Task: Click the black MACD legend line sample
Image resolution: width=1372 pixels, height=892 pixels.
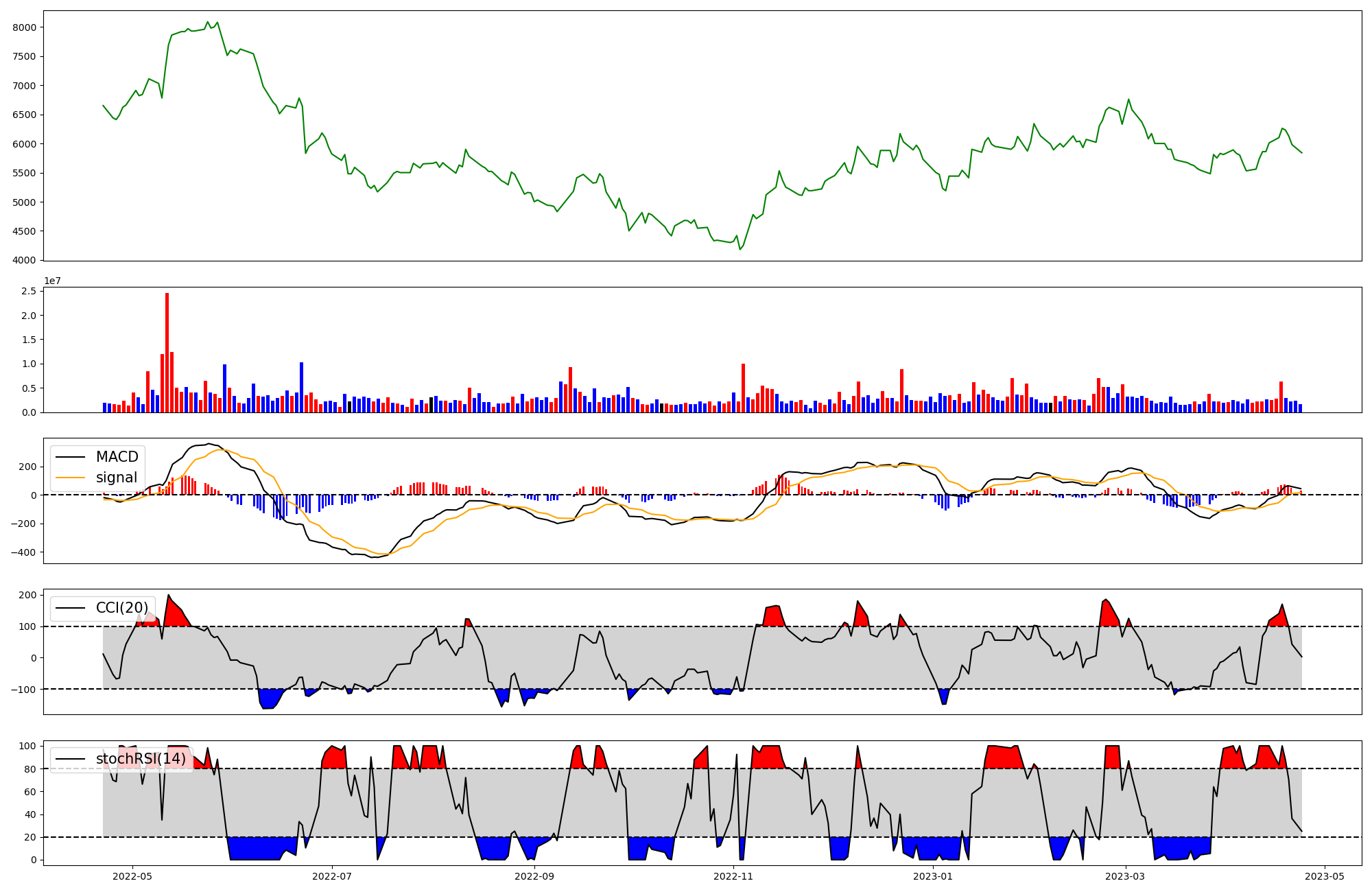Action: (x=70, y=457)
